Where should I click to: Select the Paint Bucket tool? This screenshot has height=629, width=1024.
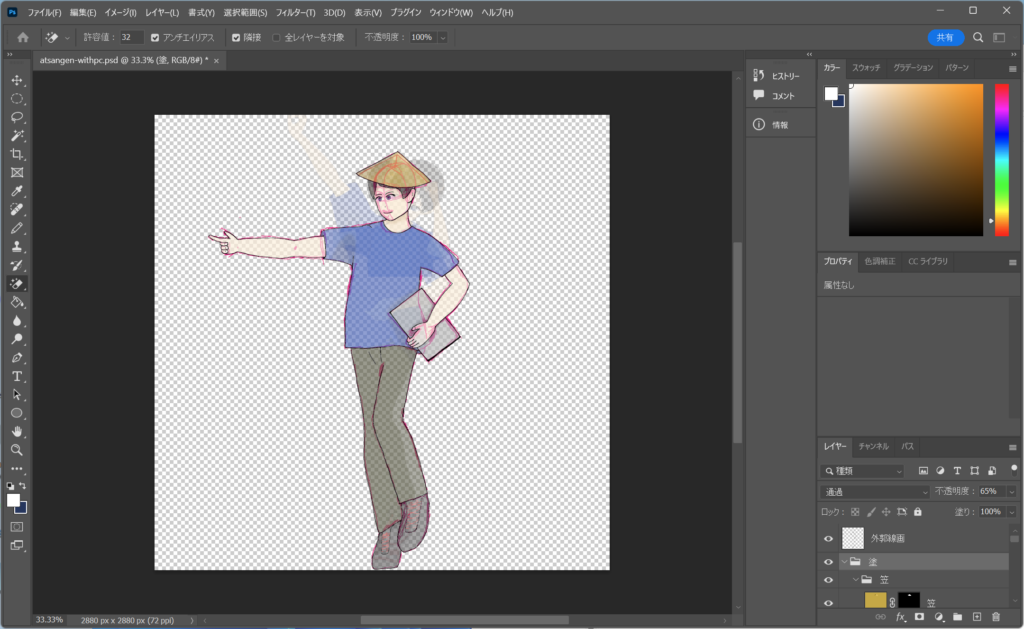tap(17, 302)
